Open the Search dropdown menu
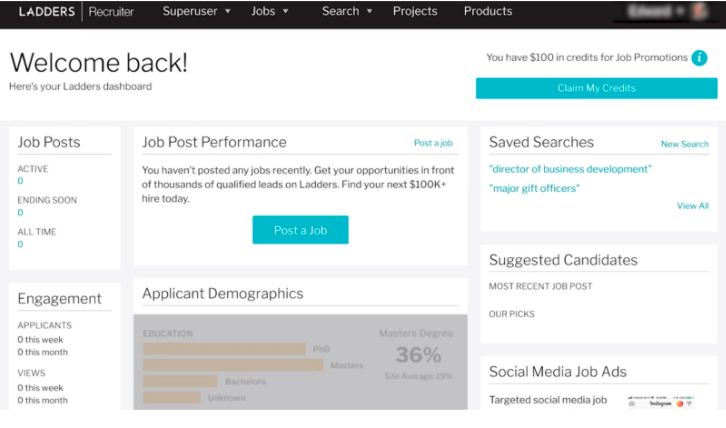 347,11
